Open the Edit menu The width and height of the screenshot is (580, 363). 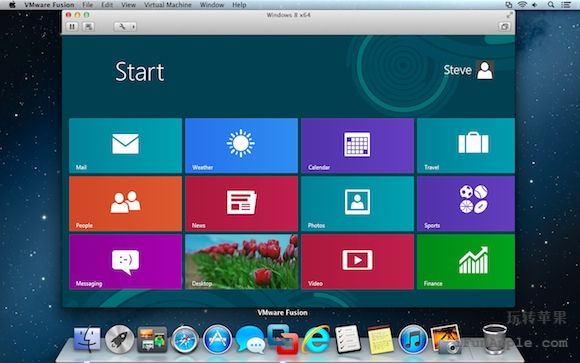coord(107,5)
